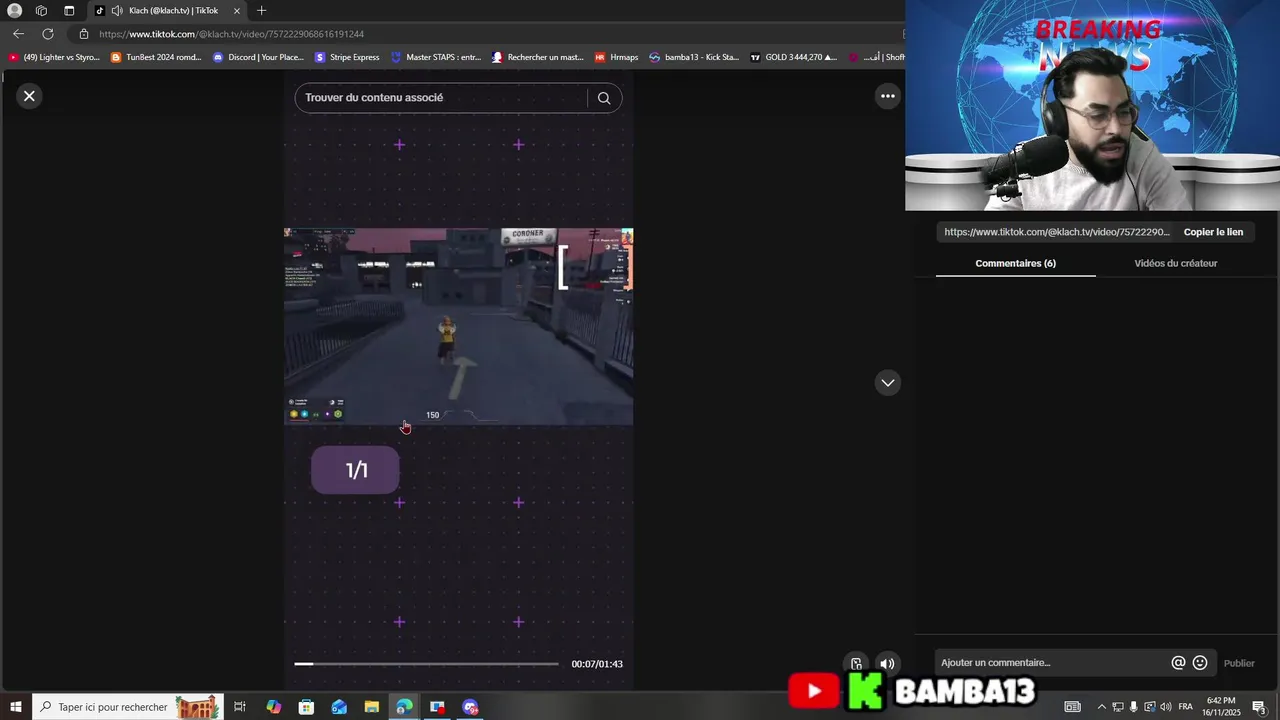Open the Windows Start menu
This screenshot has width=1280, height=720.
pos(15,707)
